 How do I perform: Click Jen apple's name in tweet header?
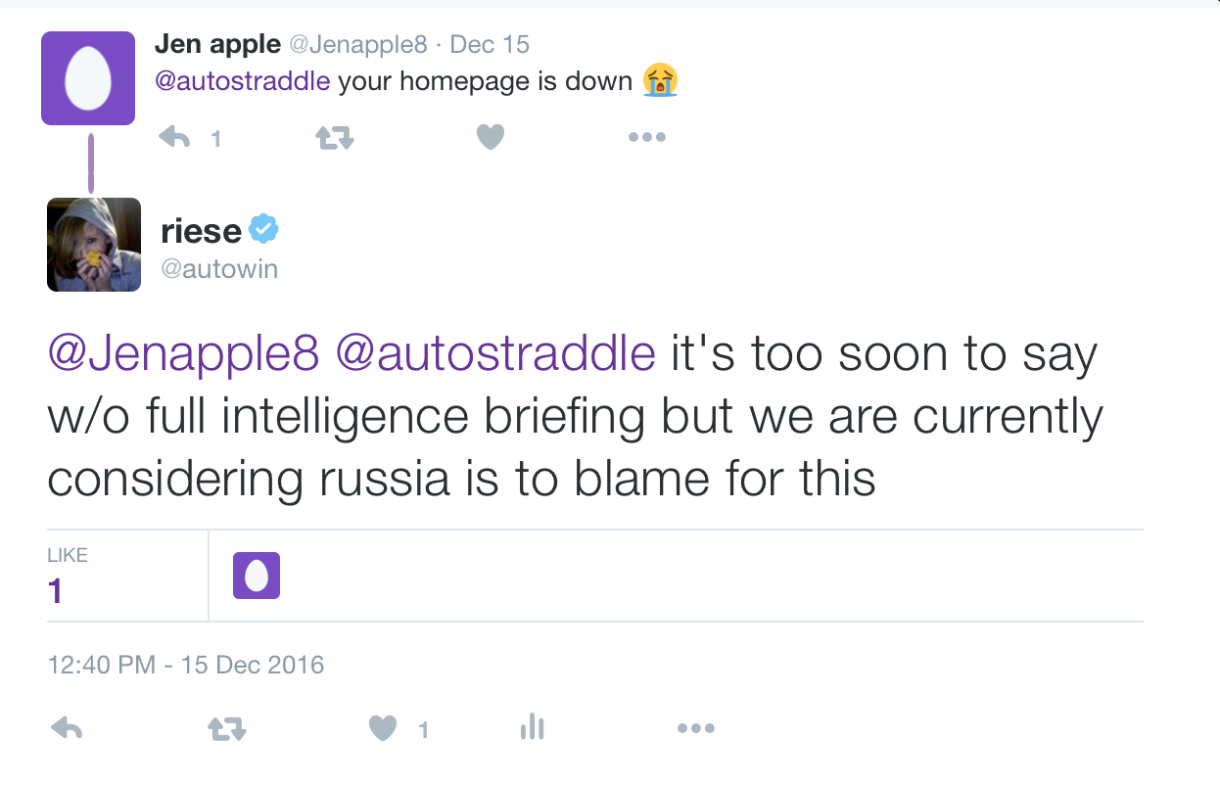click(x=217, y=44)
